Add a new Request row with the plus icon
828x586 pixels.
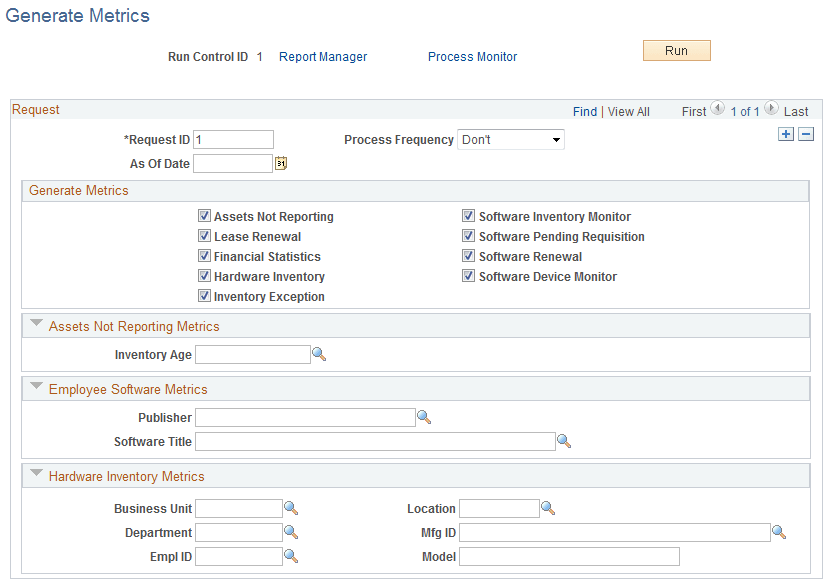pyautogui.click(x=786, y=133)
